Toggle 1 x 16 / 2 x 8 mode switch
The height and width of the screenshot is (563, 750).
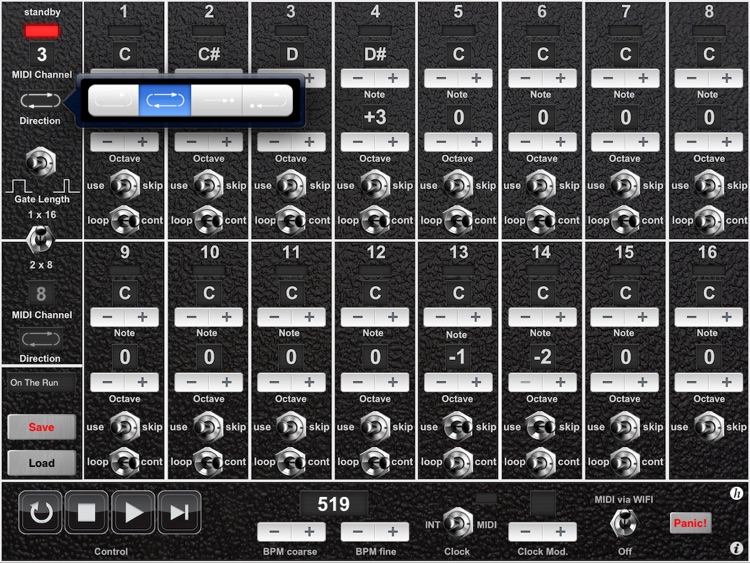click(x=40, y=239)
